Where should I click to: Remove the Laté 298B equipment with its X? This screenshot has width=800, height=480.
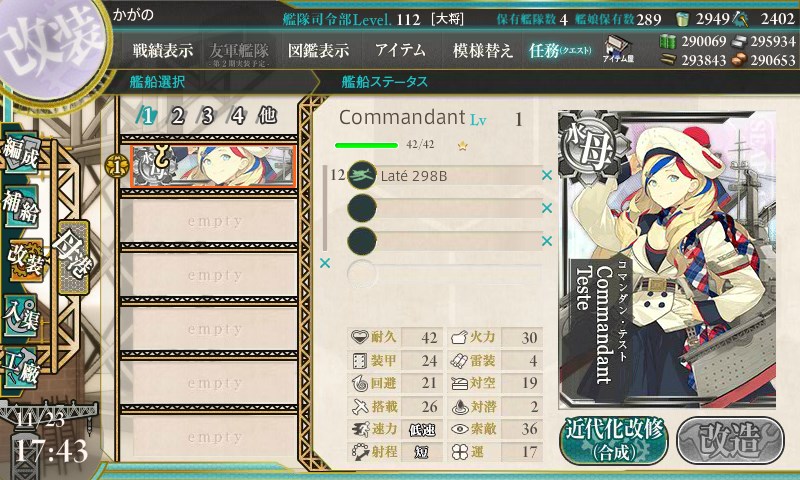(547, 175)
